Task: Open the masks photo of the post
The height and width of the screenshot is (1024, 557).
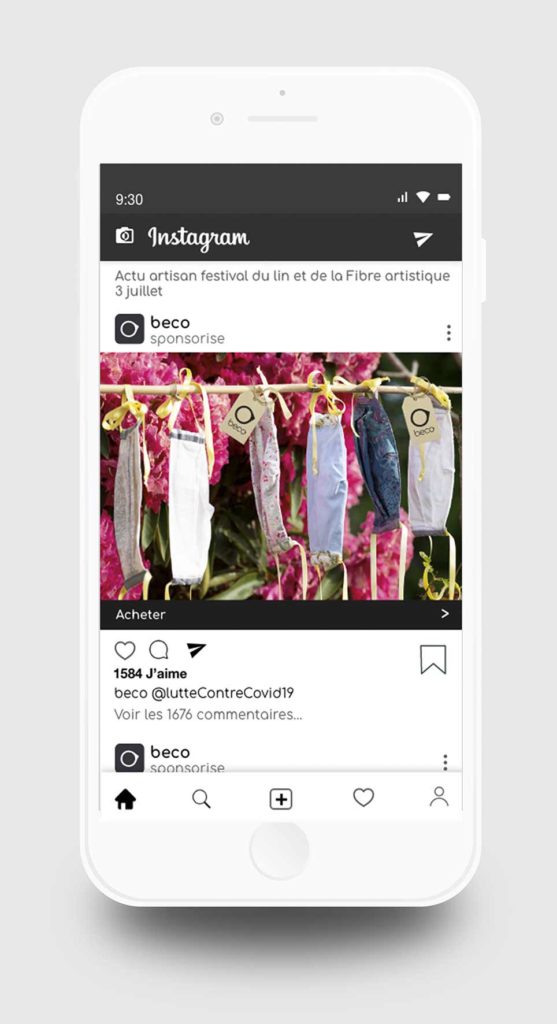Action: pos(281,476)
